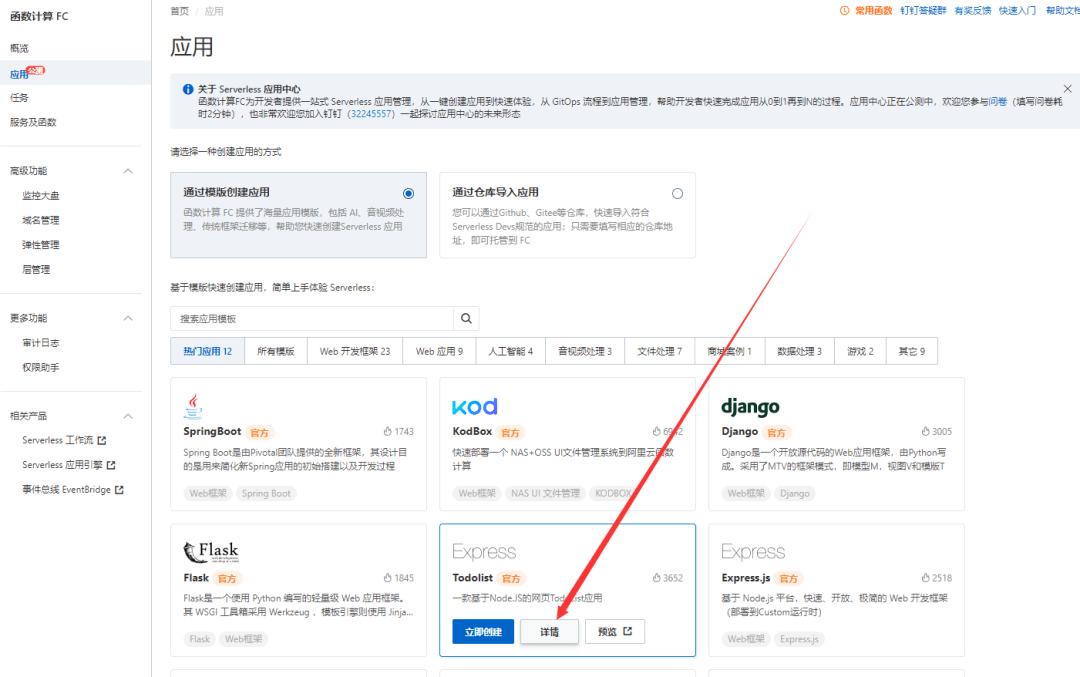This screenshot has height=677, width=1080.
Task: Open the 32245557 DingTalk group link
Action: tap(371, 114)
